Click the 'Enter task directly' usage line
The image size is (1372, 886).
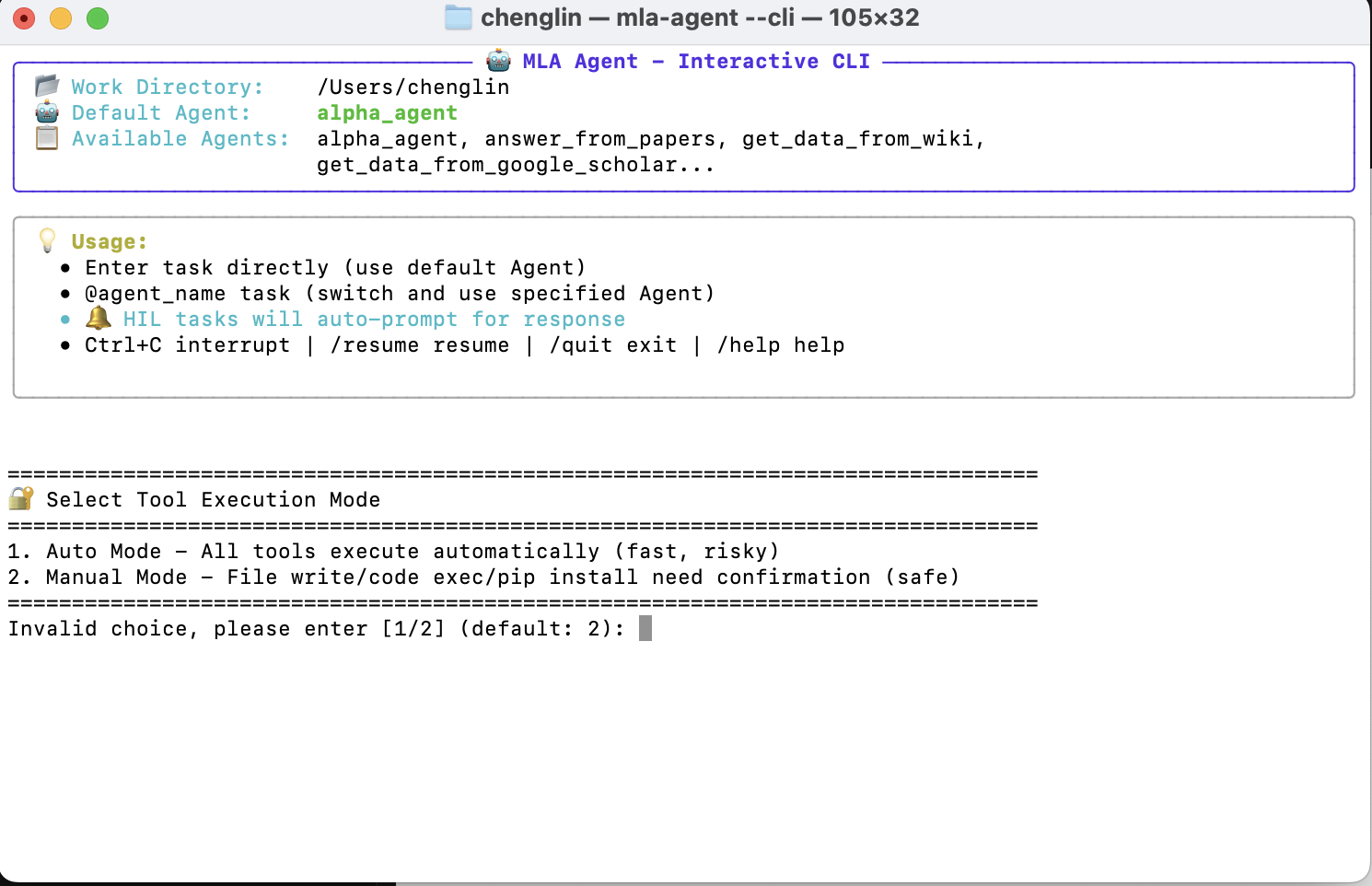pos(335,267)
